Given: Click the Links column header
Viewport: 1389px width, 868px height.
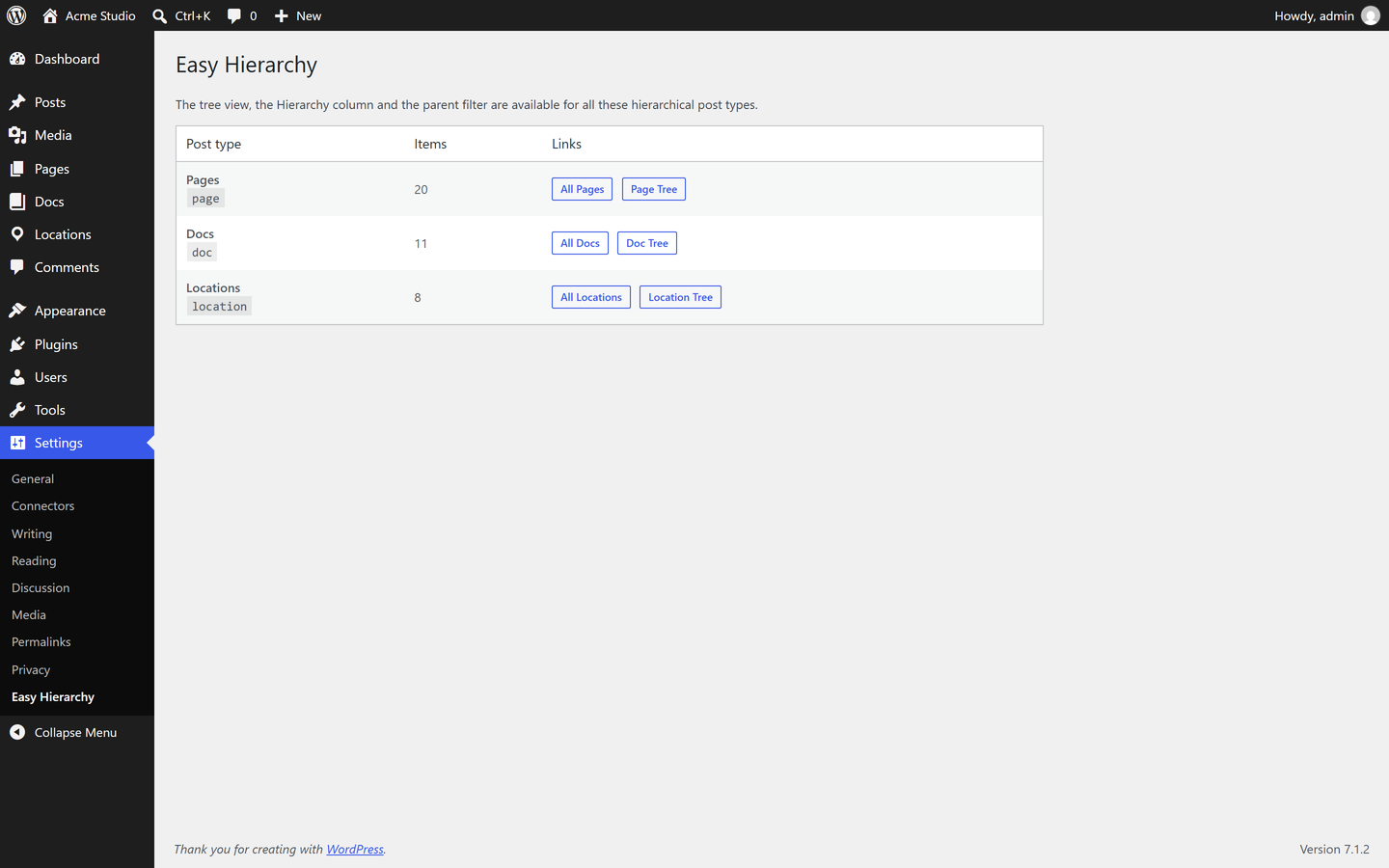Looking at the screenshot, I should [x=566, y=144].
